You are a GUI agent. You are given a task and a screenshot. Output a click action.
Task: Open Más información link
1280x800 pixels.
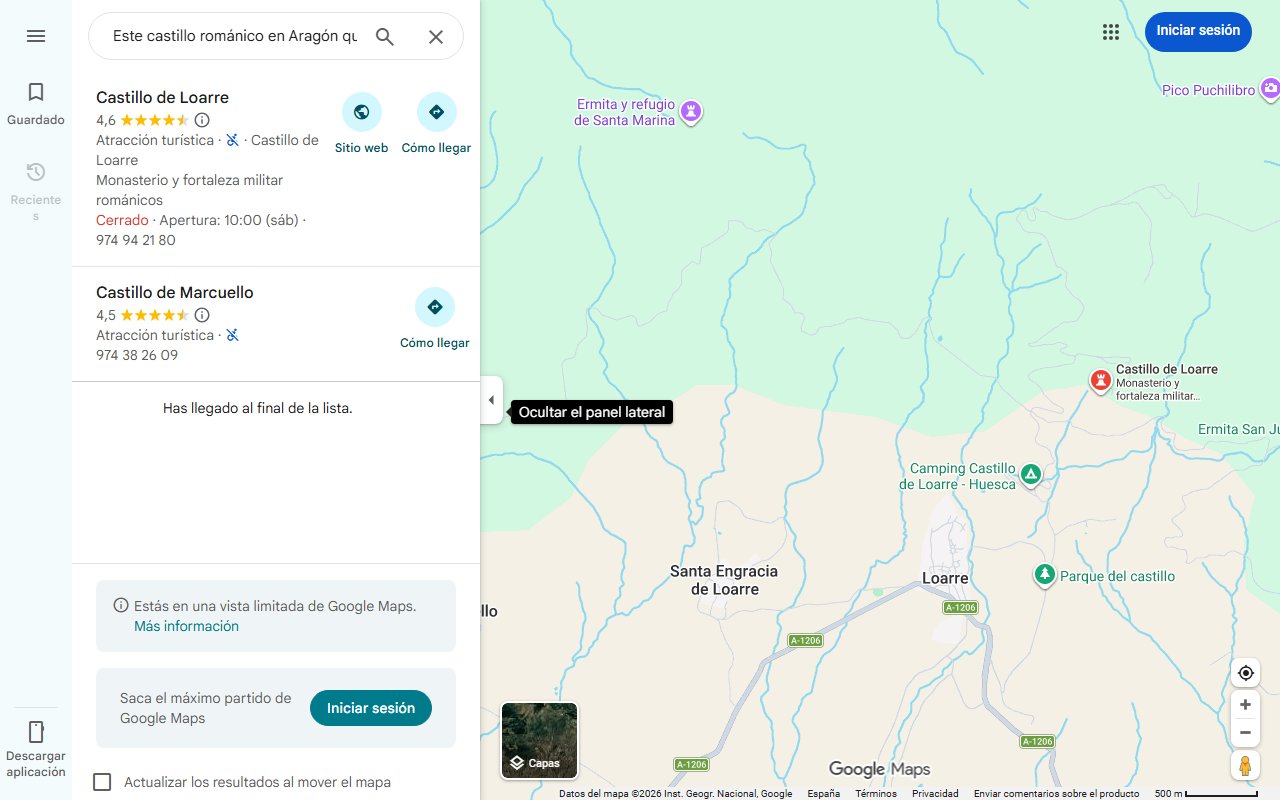[x=186, y=626]
